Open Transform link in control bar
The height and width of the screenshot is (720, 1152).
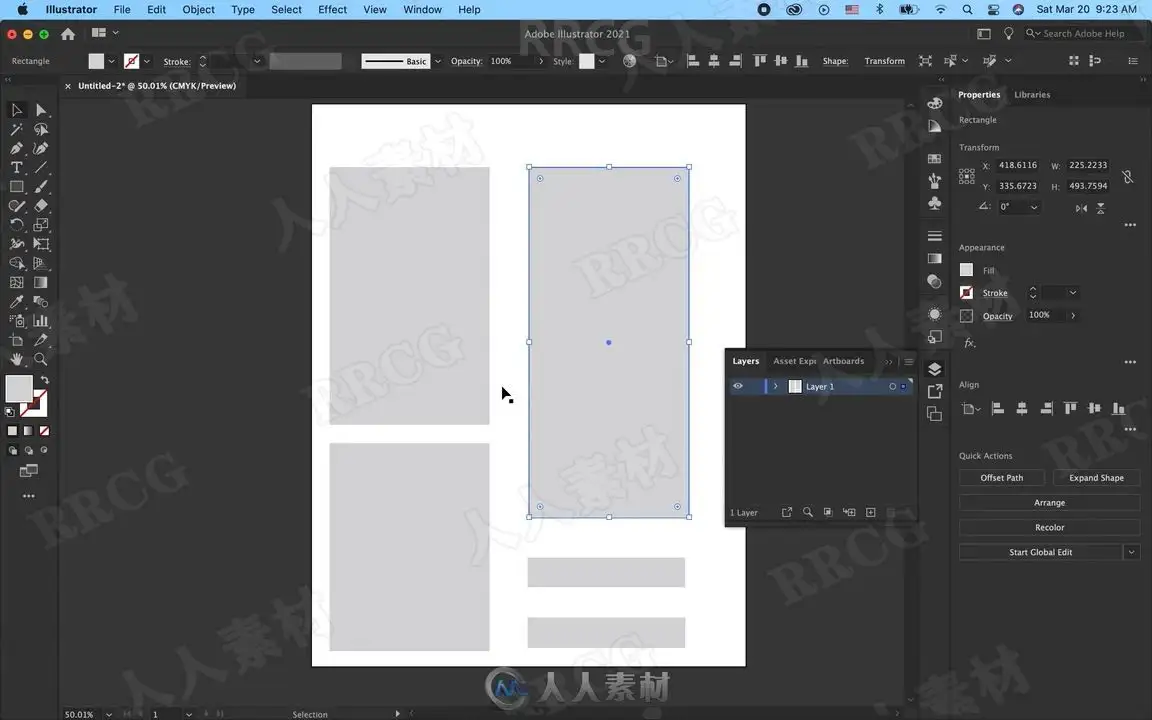884,62
